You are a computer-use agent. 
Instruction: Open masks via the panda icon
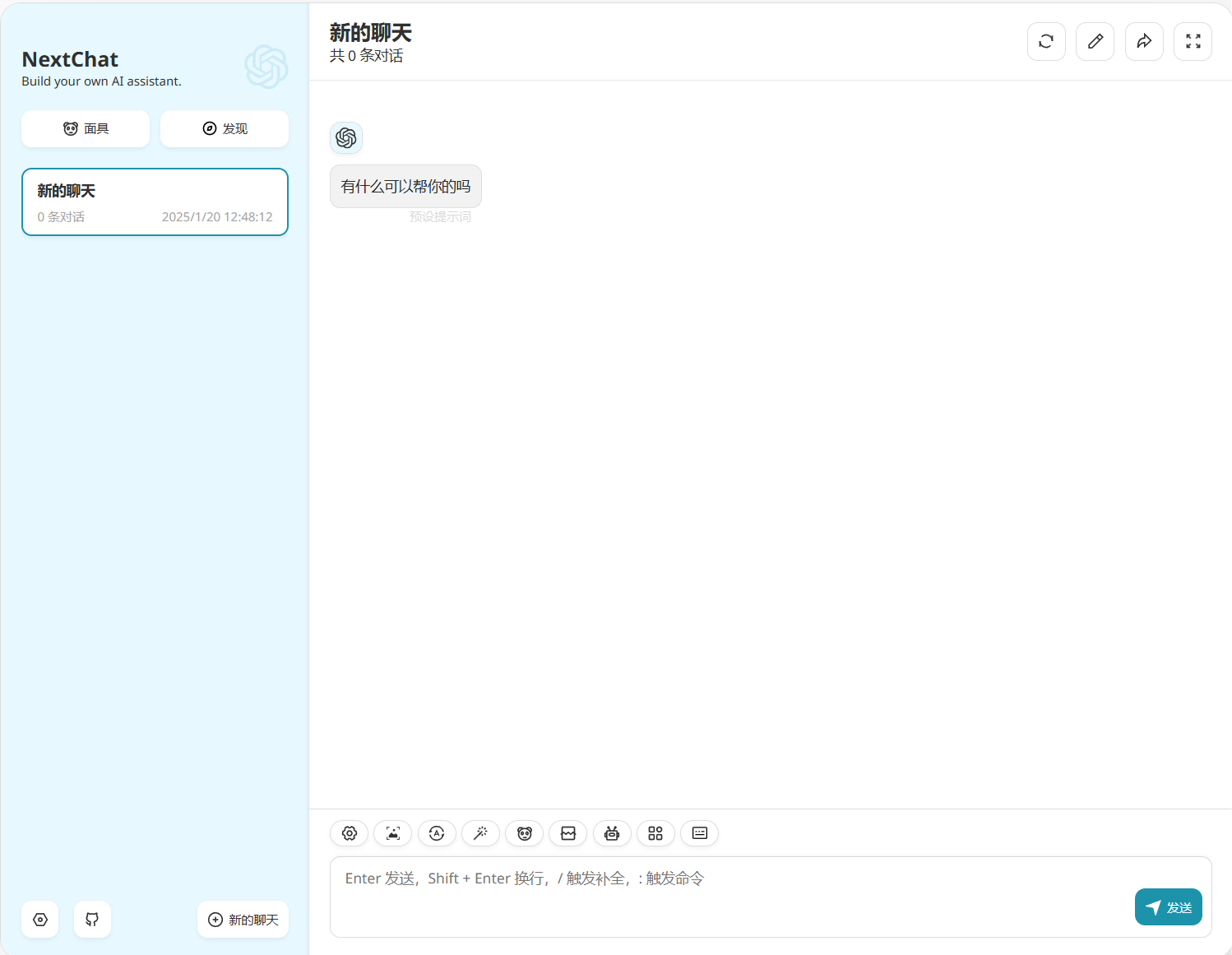pyautogui.click(x=524, y=833)
